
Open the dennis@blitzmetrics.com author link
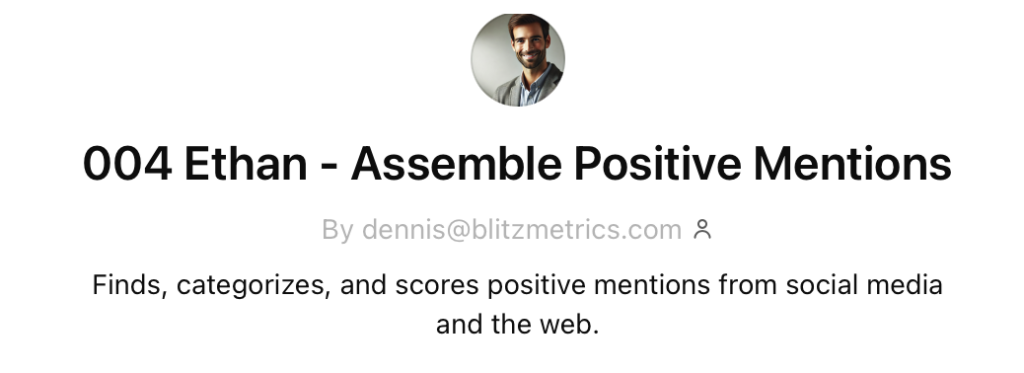click(521, 230)
